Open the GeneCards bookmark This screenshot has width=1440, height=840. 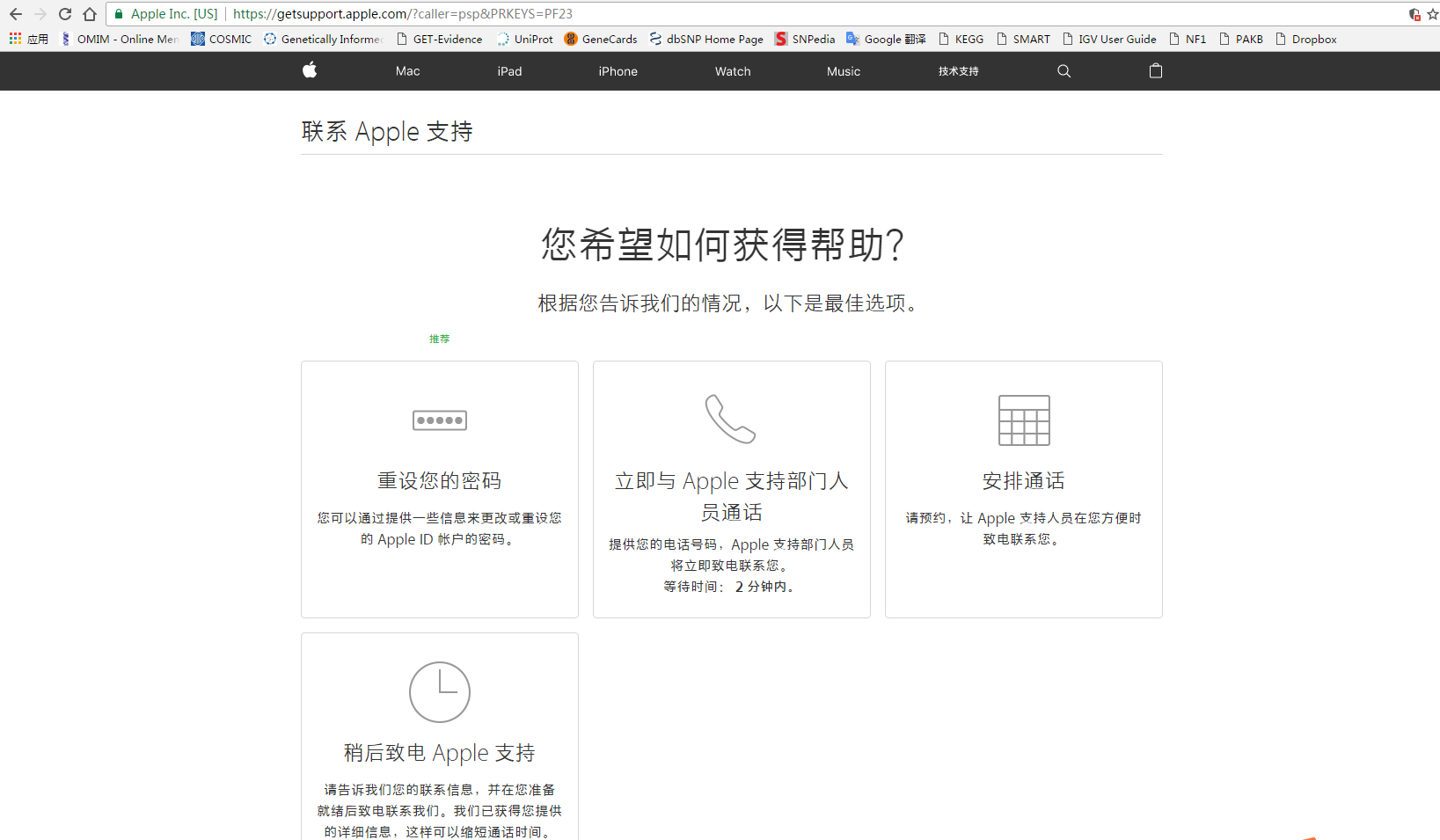601,39
